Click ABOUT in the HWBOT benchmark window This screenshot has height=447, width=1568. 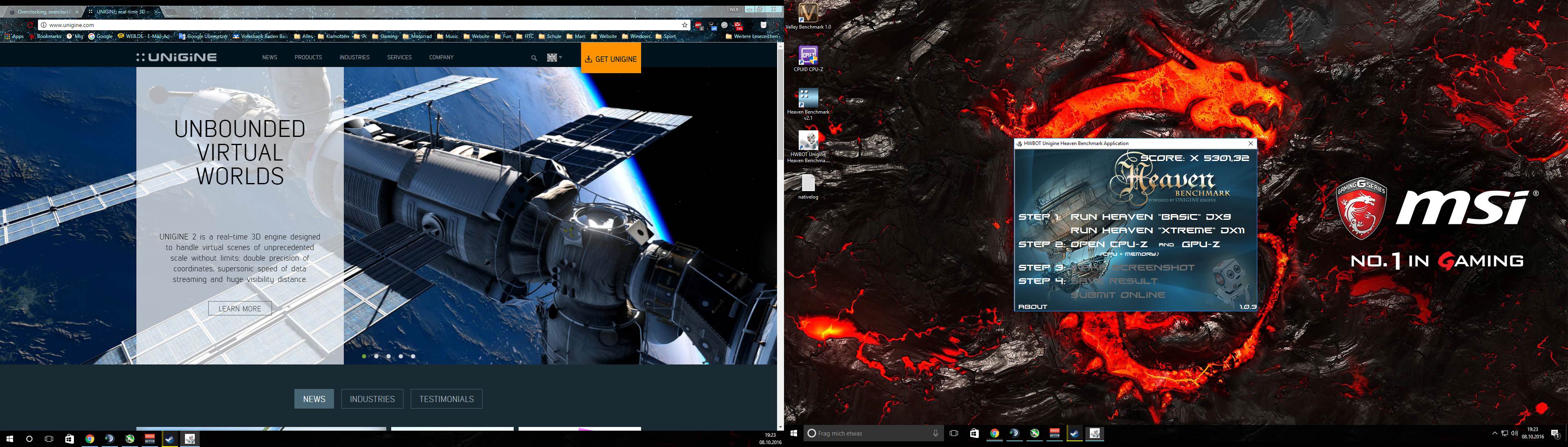(x=1033, y=306)
